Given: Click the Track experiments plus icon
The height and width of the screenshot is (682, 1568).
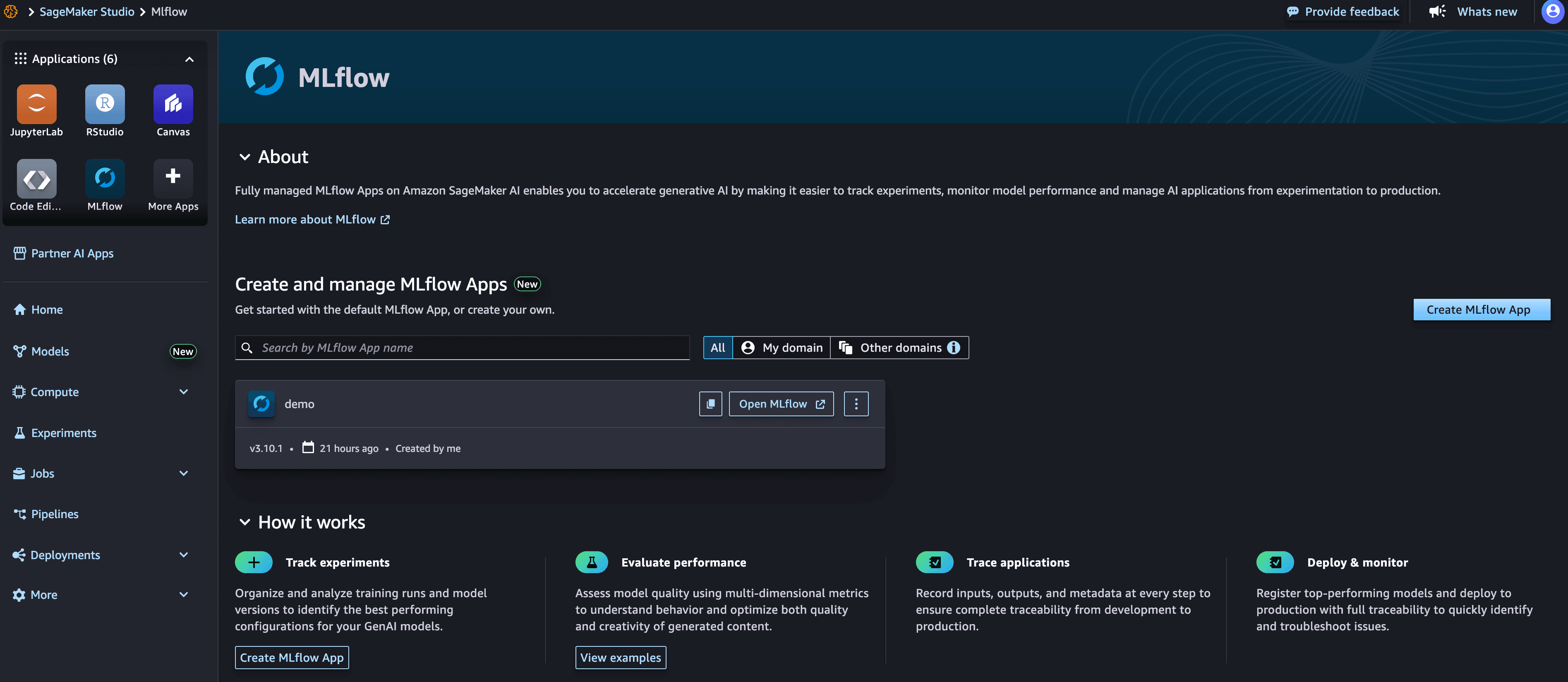Looking at the screenshot, I should [254, 562].
